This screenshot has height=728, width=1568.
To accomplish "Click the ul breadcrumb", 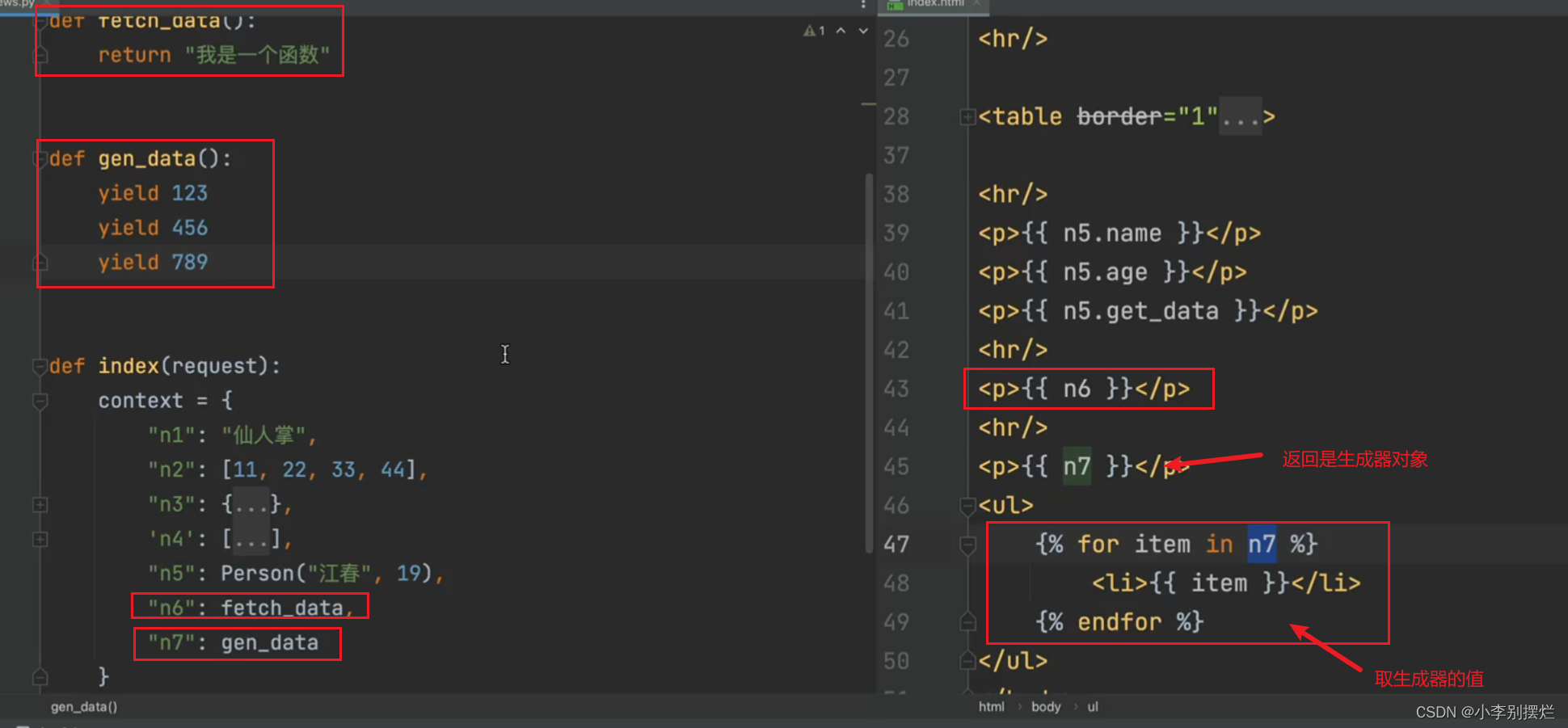I will [x=1093, y=707].
